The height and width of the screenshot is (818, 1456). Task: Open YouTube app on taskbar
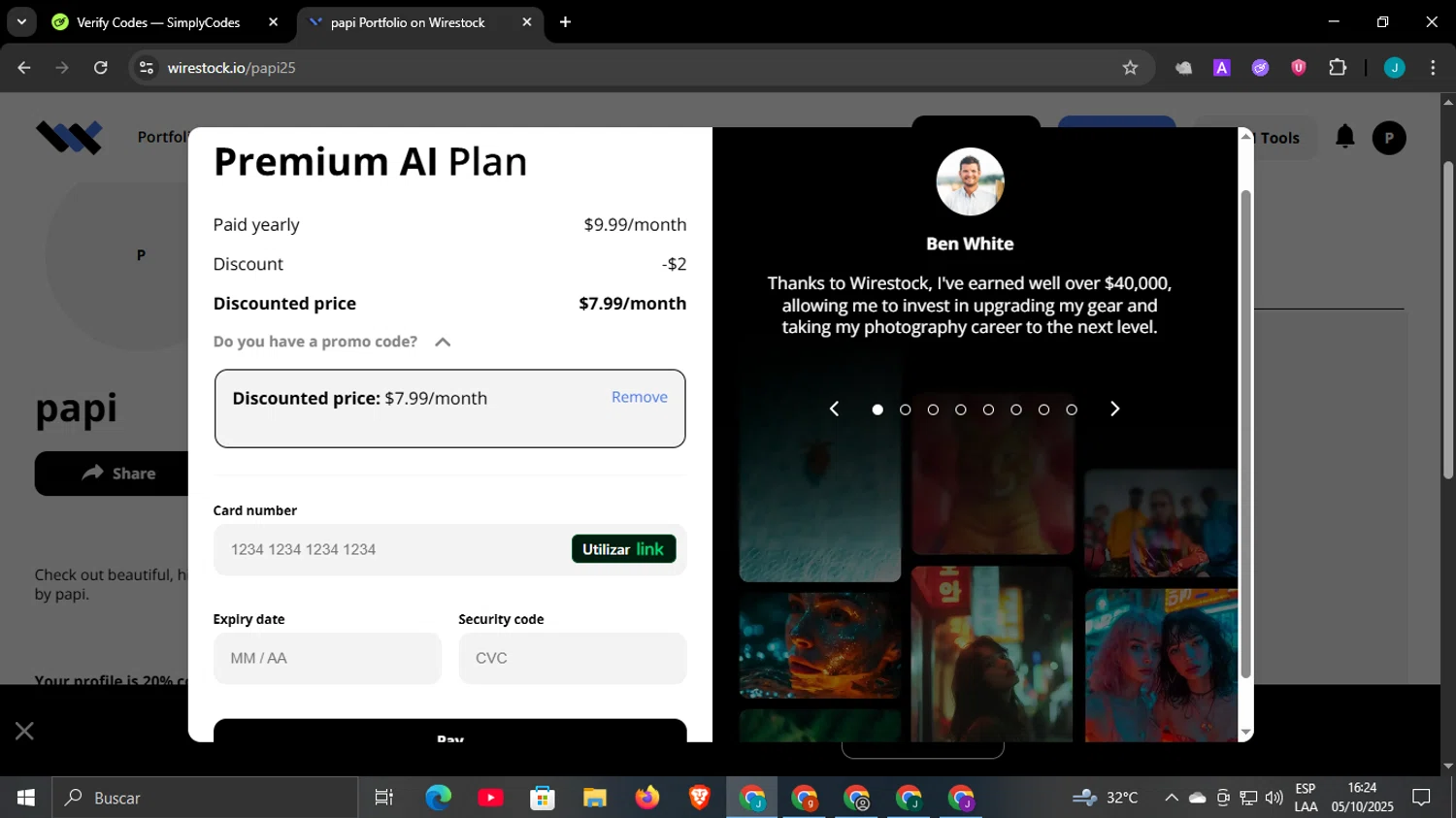490,798
